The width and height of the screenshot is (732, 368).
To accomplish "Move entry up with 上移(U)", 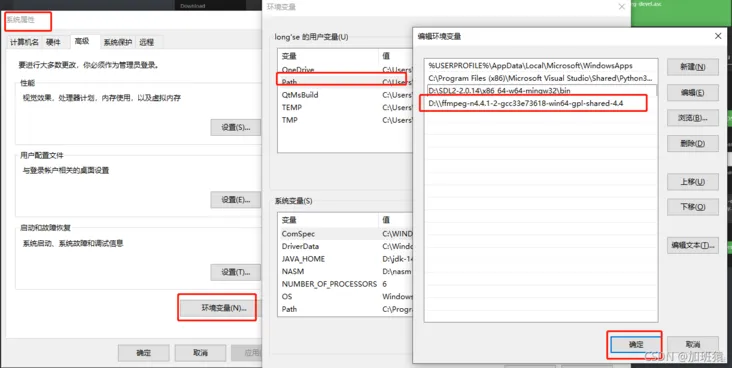I will 692,182.
